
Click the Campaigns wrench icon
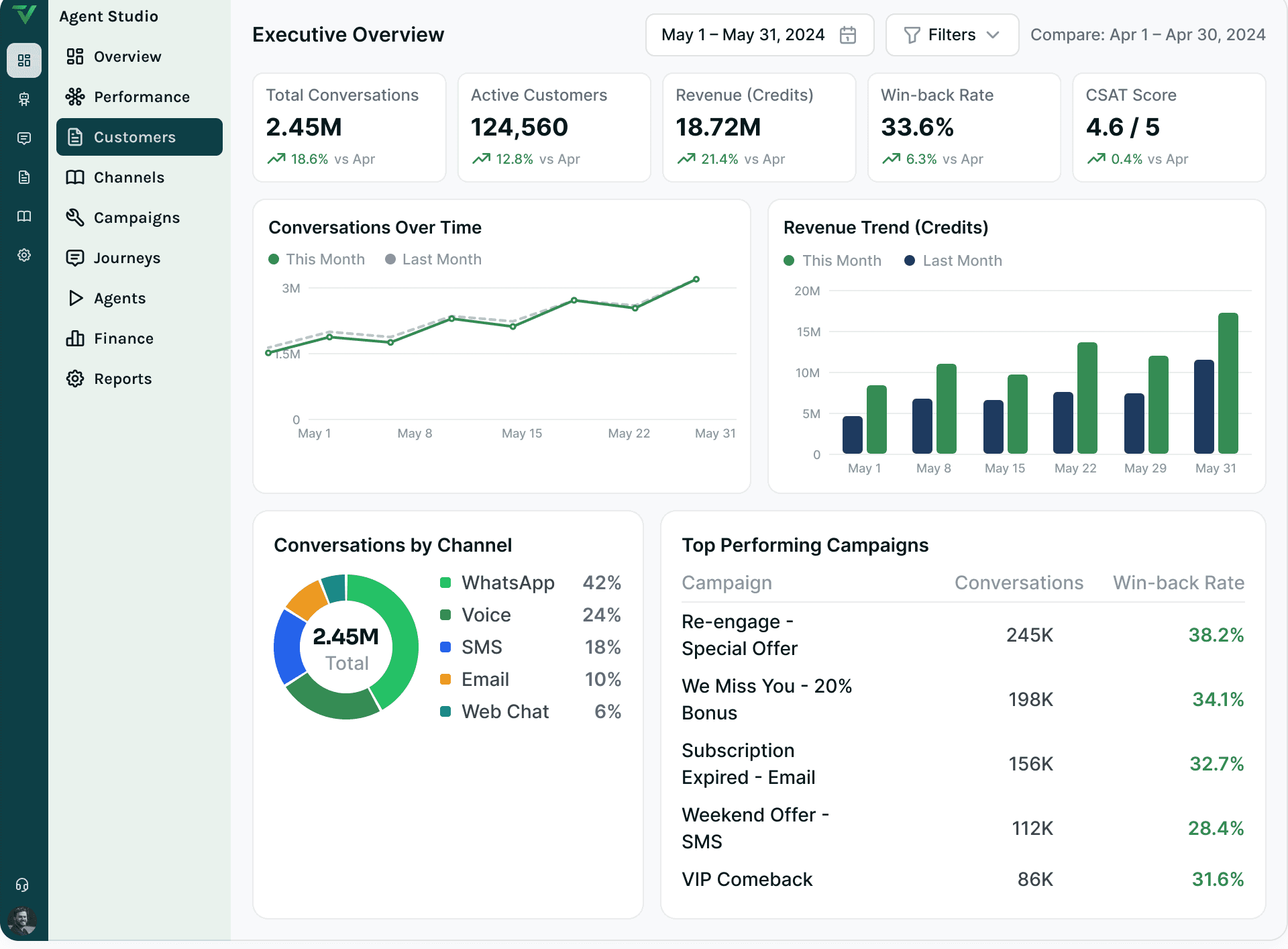pyautogui.click(x=75, y=217)
